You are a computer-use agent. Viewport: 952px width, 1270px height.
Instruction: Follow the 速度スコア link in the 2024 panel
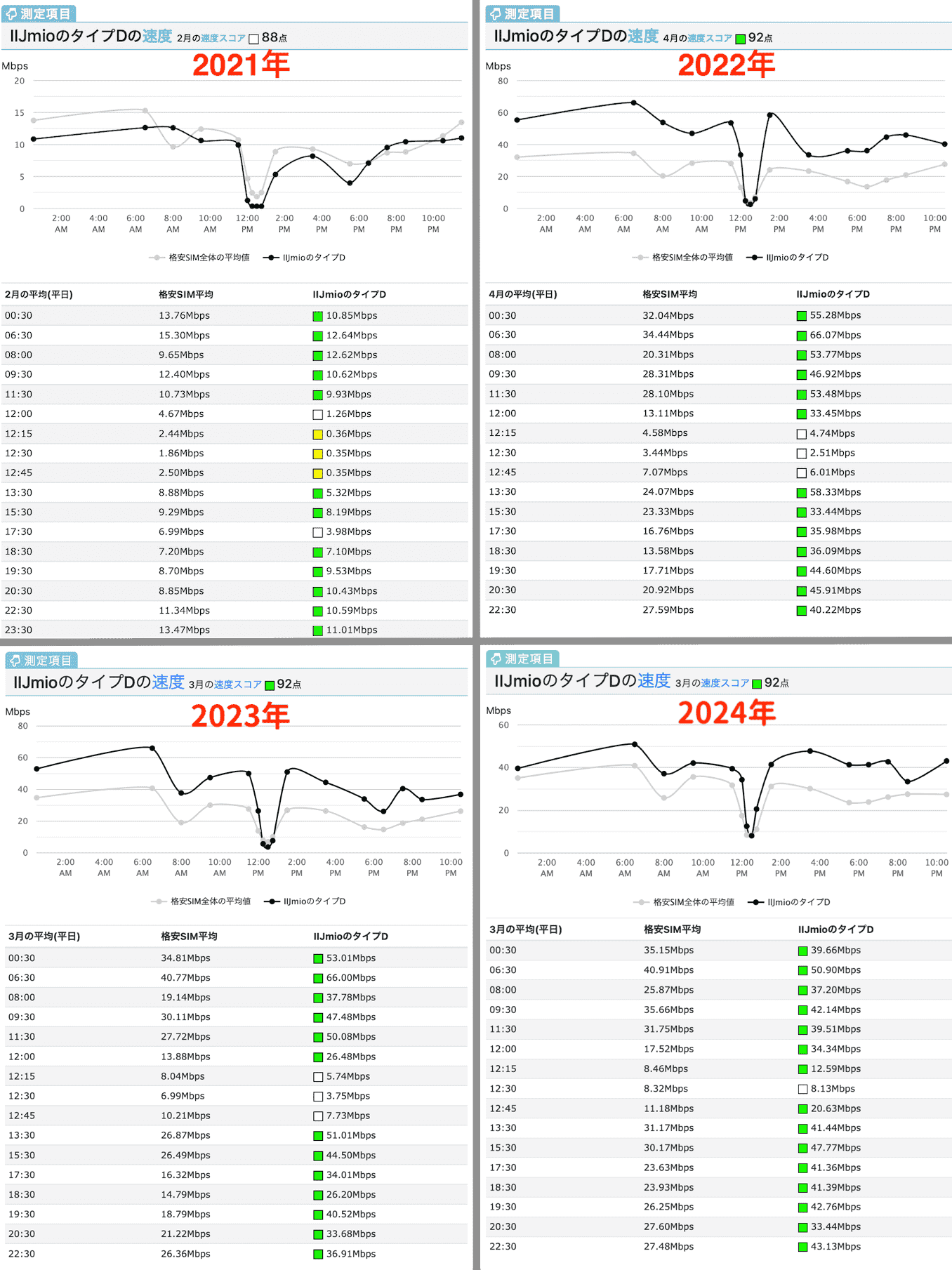tap(725, 683)
